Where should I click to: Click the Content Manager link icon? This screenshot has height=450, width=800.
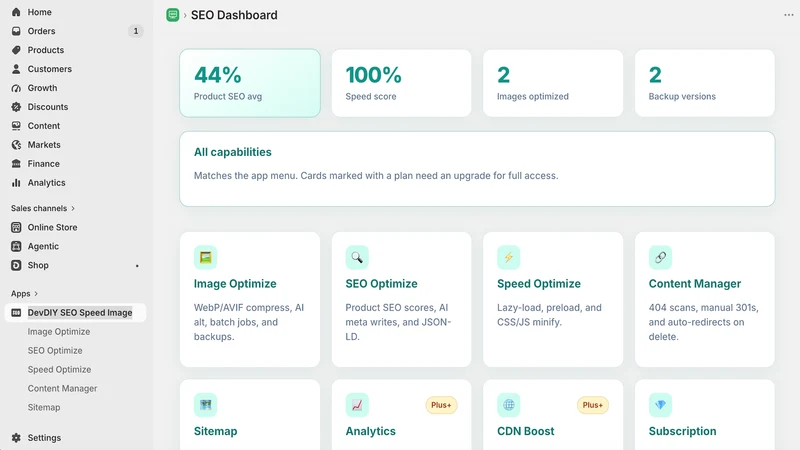[x=660, y=257]
